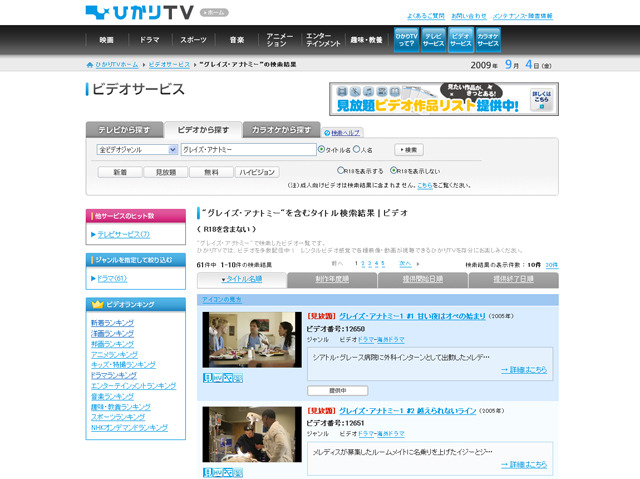Click the 新着 filter button
This screenshot has height=479, width=640.
point(120,172)
